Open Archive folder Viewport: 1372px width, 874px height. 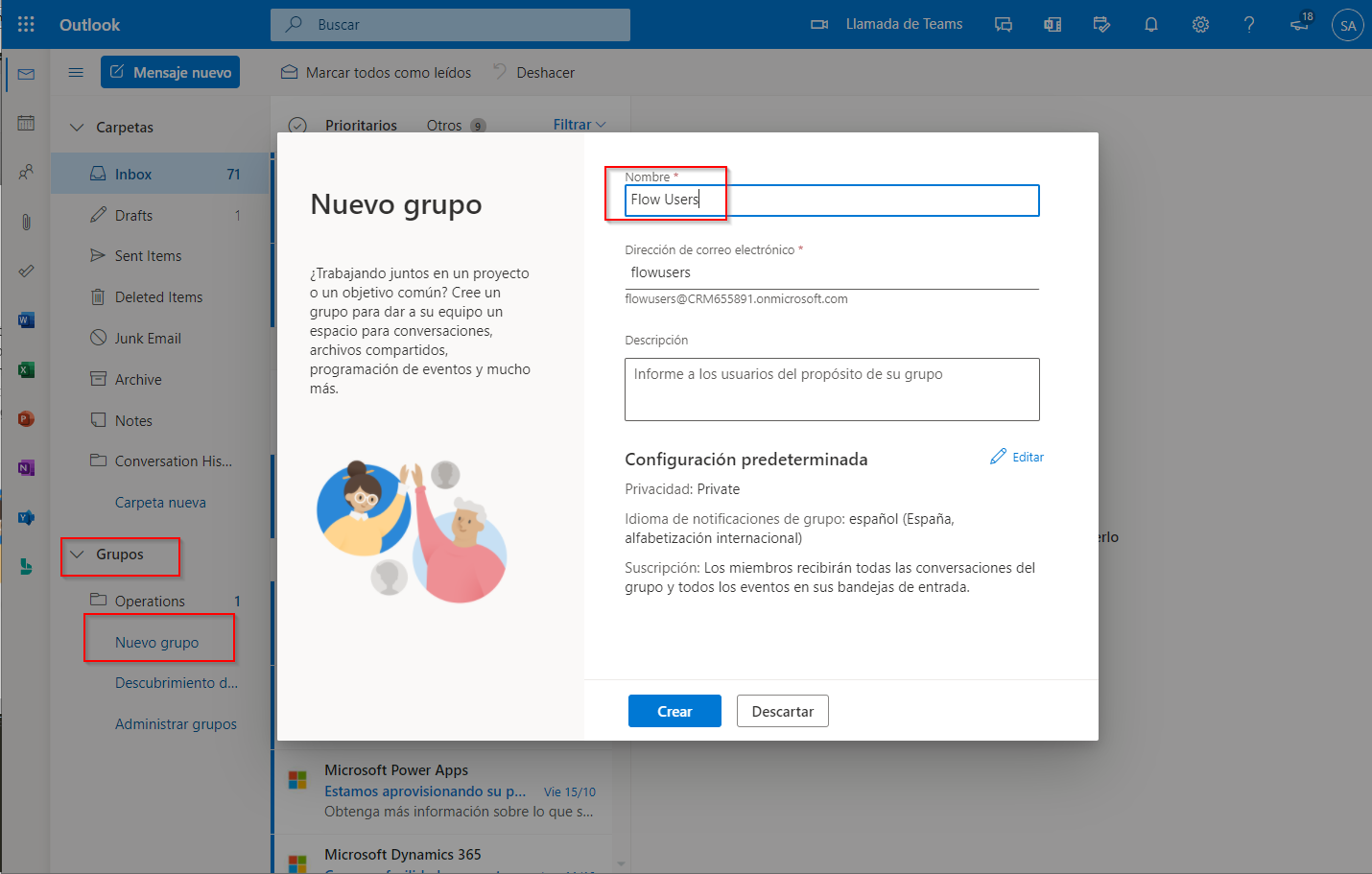click(160, 379)
